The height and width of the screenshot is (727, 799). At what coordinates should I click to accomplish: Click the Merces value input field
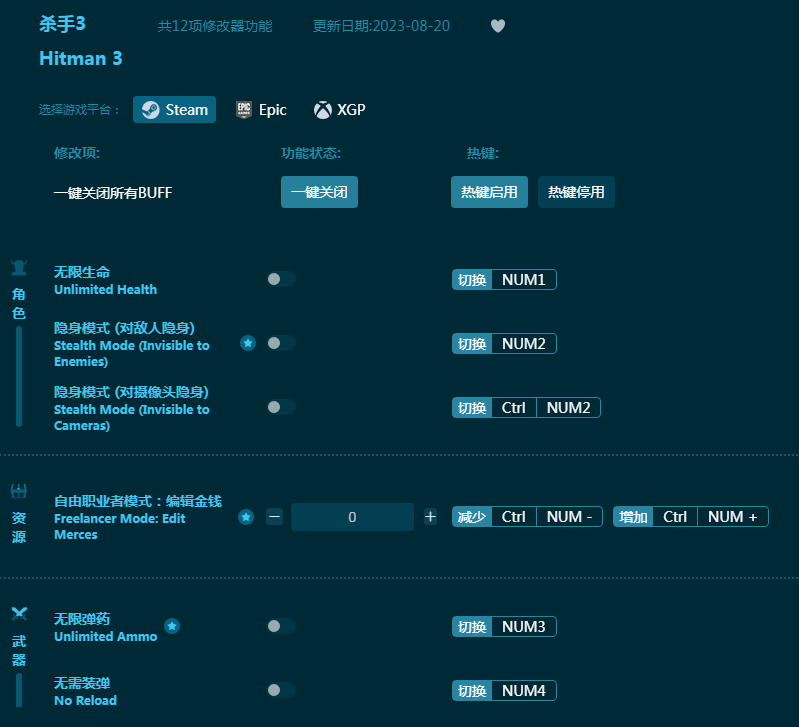[352, 517]
